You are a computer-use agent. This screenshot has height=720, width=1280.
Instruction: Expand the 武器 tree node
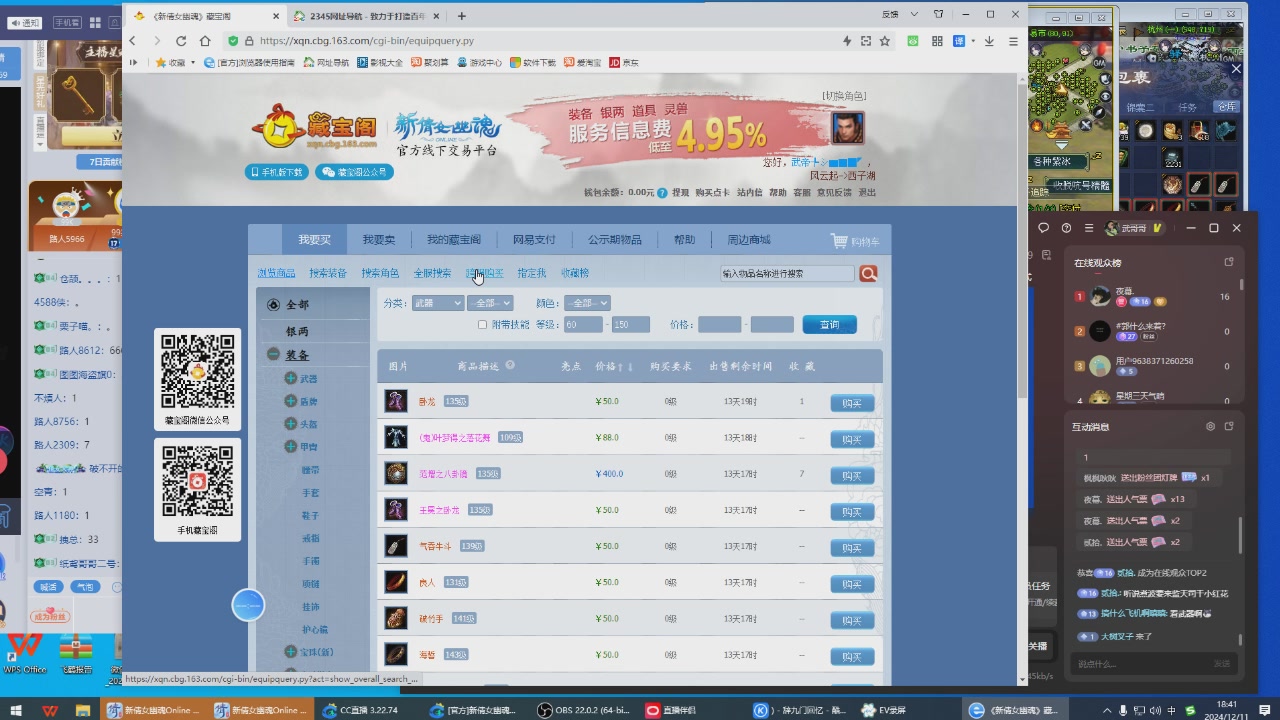[x=290, y=379]
